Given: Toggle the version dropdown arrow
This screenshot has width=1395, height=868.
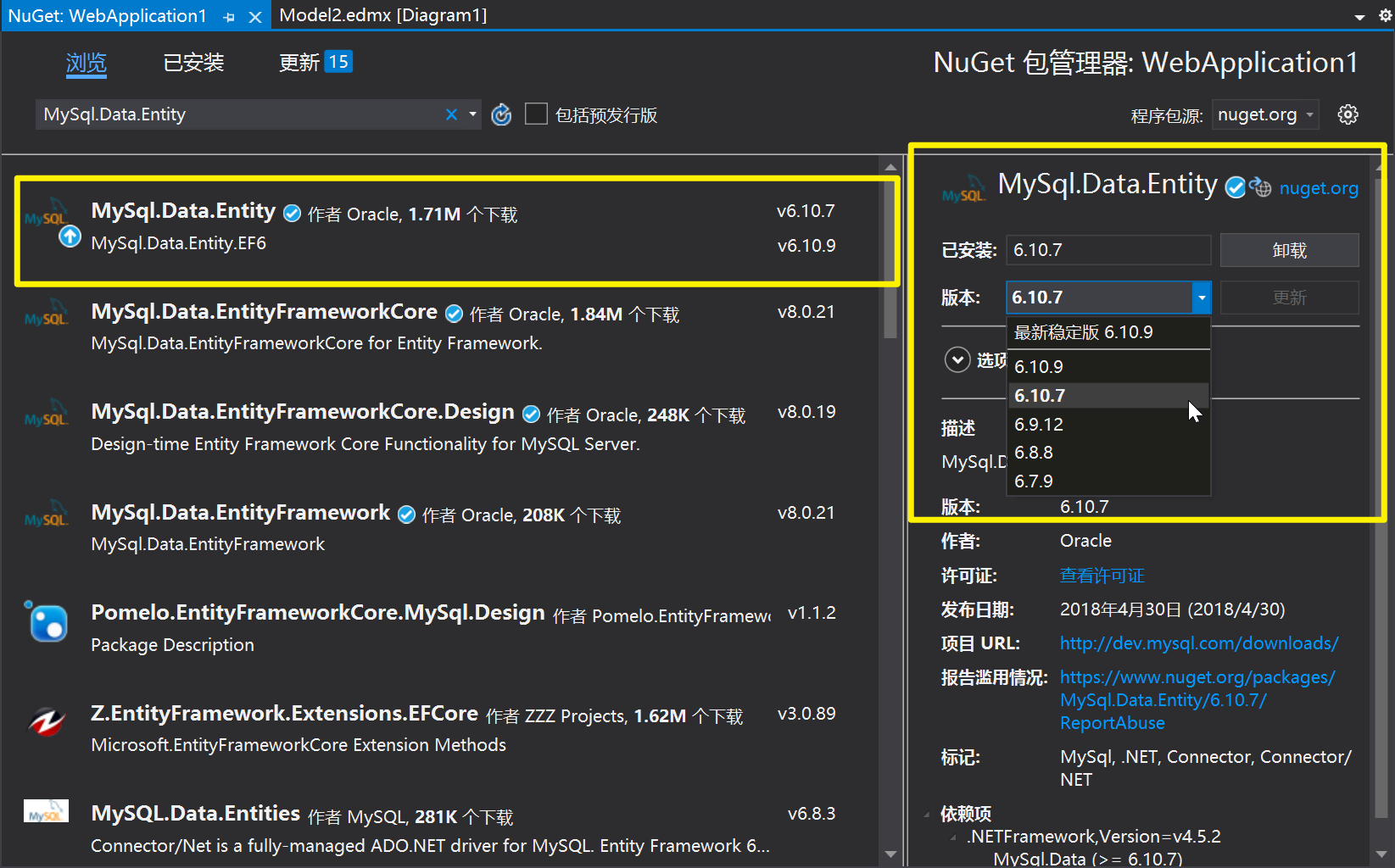Looking at the screenshot, I should [x=1202, y=298].
